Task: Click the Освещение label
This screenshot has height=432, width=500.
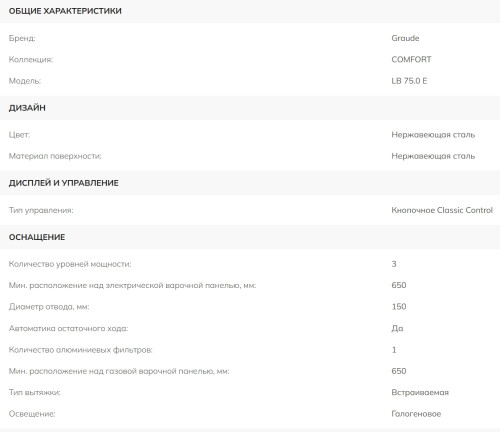Action: coord(32,414)
